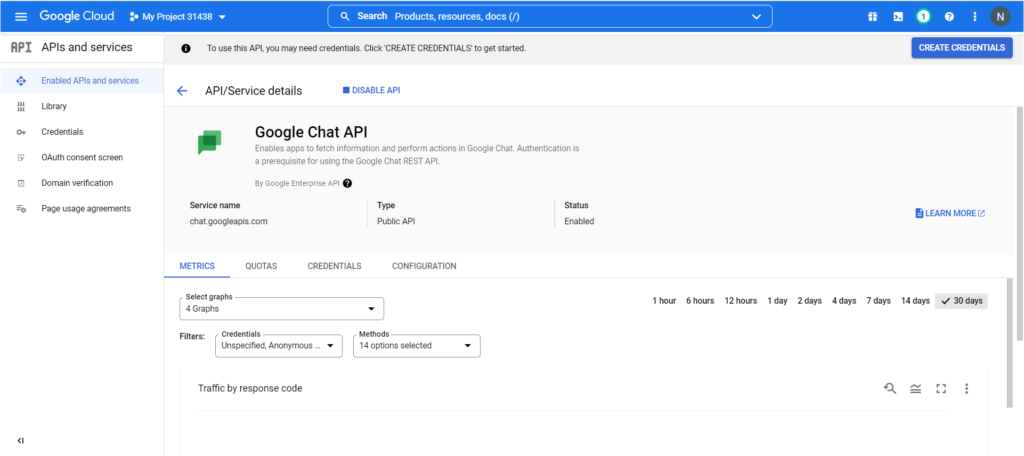Select the 1 hour time range

click(664, 301)
